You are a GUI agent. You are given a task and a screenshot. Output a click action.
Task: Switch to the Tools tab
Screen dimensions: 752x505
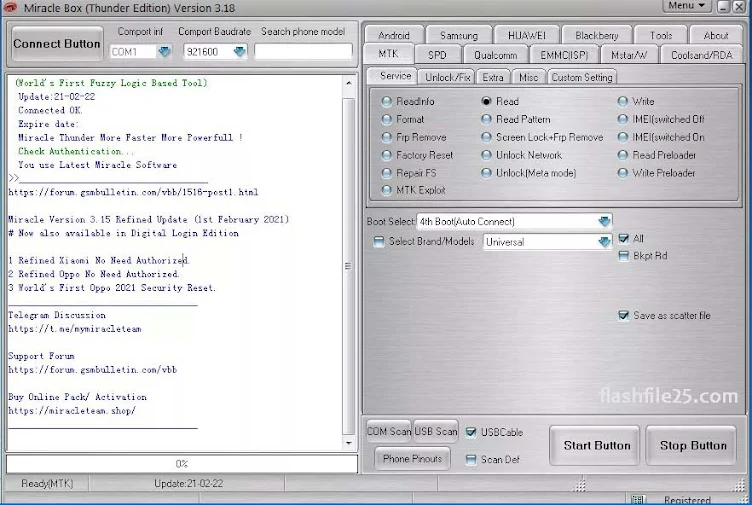coord(661,35)
